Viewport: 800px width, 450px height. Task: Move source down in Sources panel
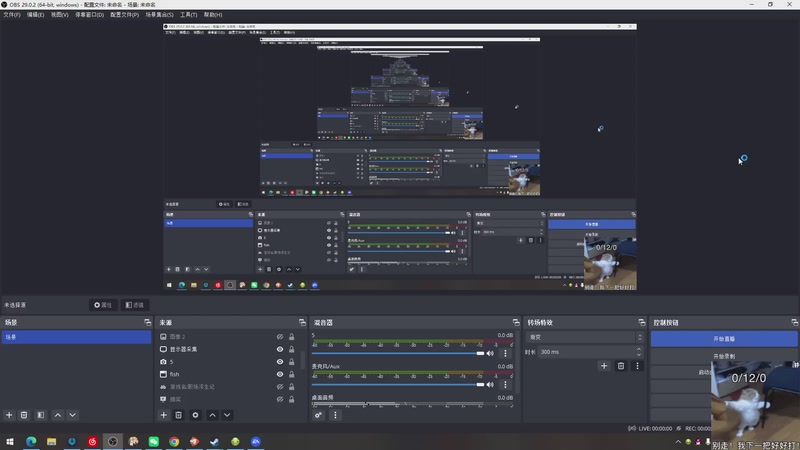(227, 415)
